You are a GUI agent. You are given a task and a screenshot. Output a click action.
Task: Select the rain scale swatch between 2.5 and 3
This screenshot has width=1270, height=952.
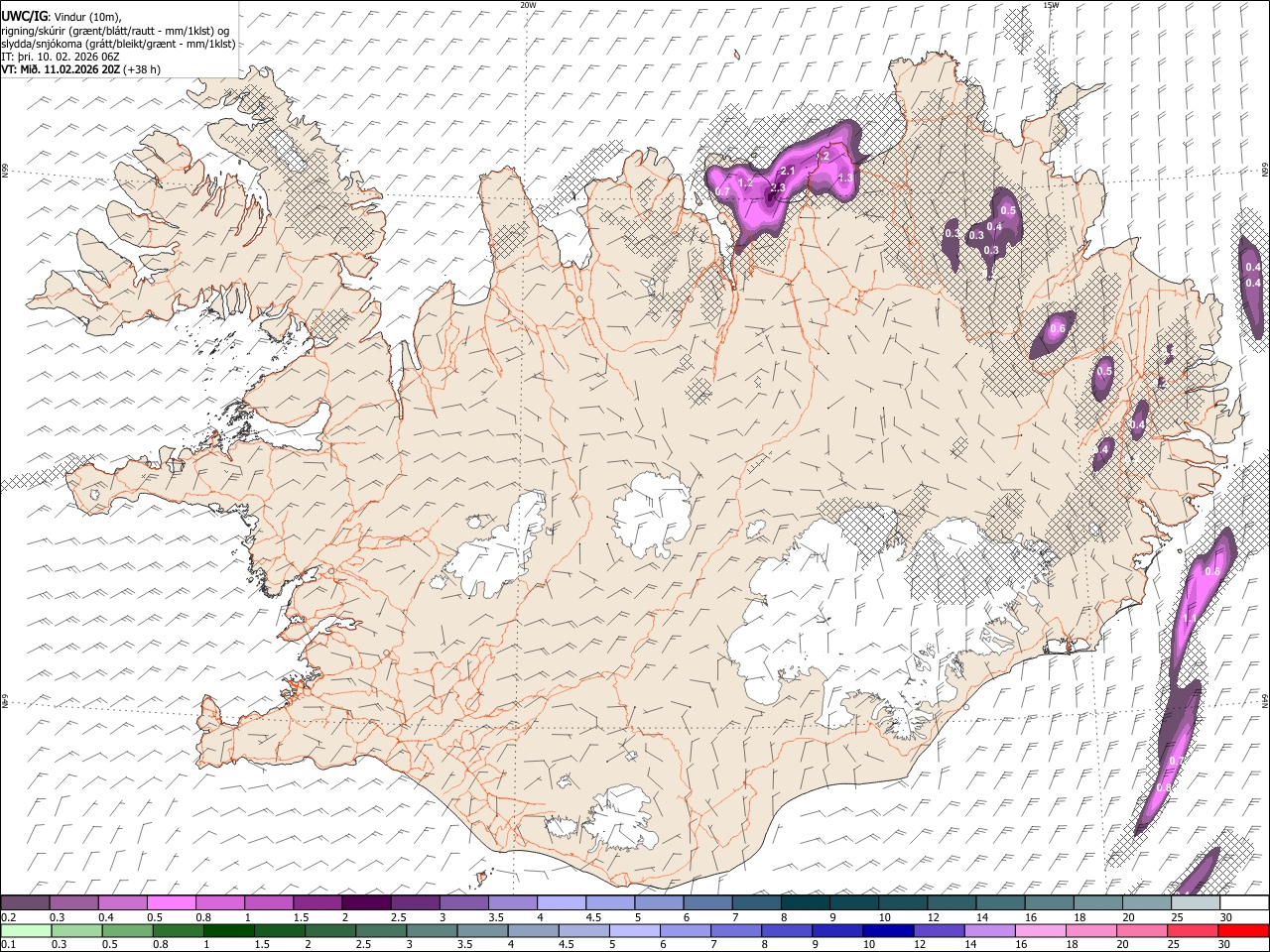pos(380,930)
